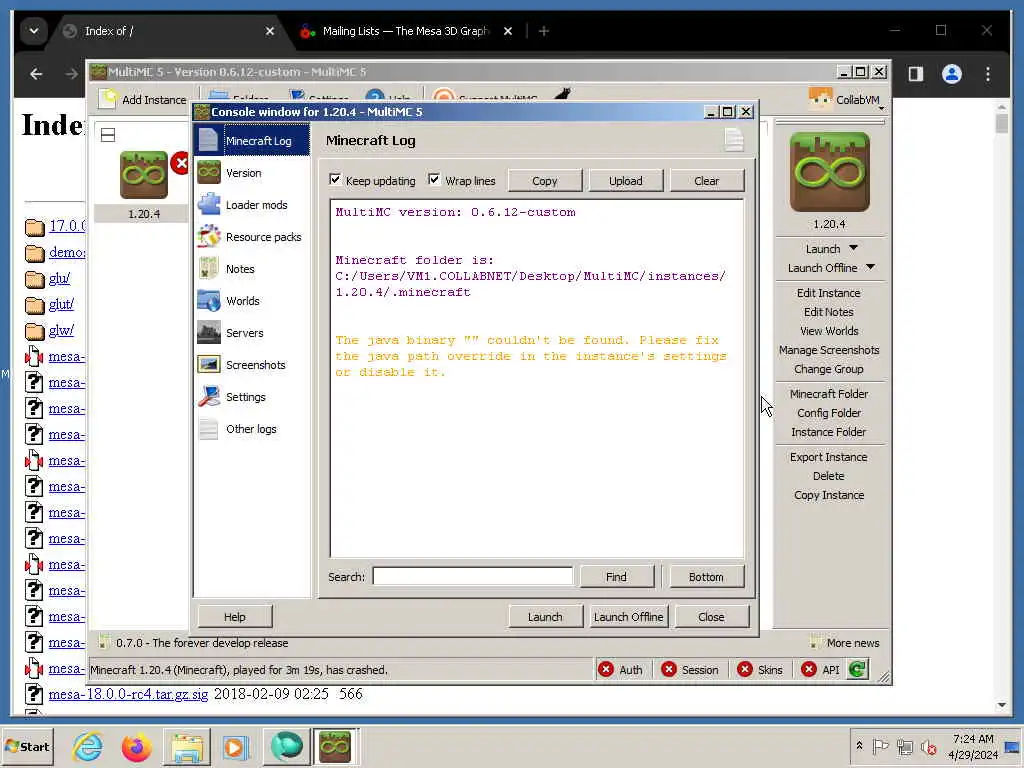Open the Launch dropdown arrow in side panel

pos(854,248)
